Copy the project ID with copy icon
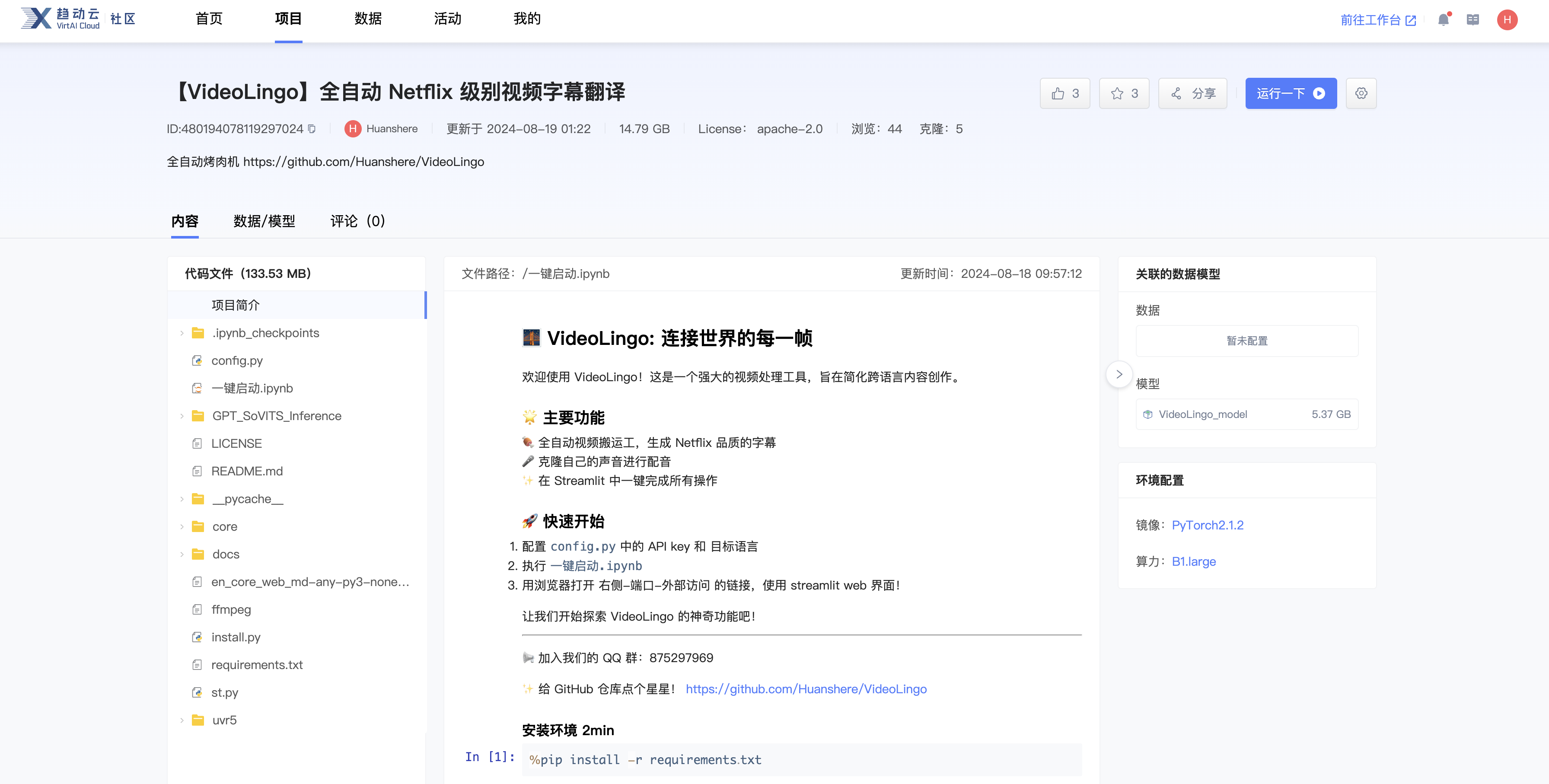1549x784 pixels. (312, 129)
